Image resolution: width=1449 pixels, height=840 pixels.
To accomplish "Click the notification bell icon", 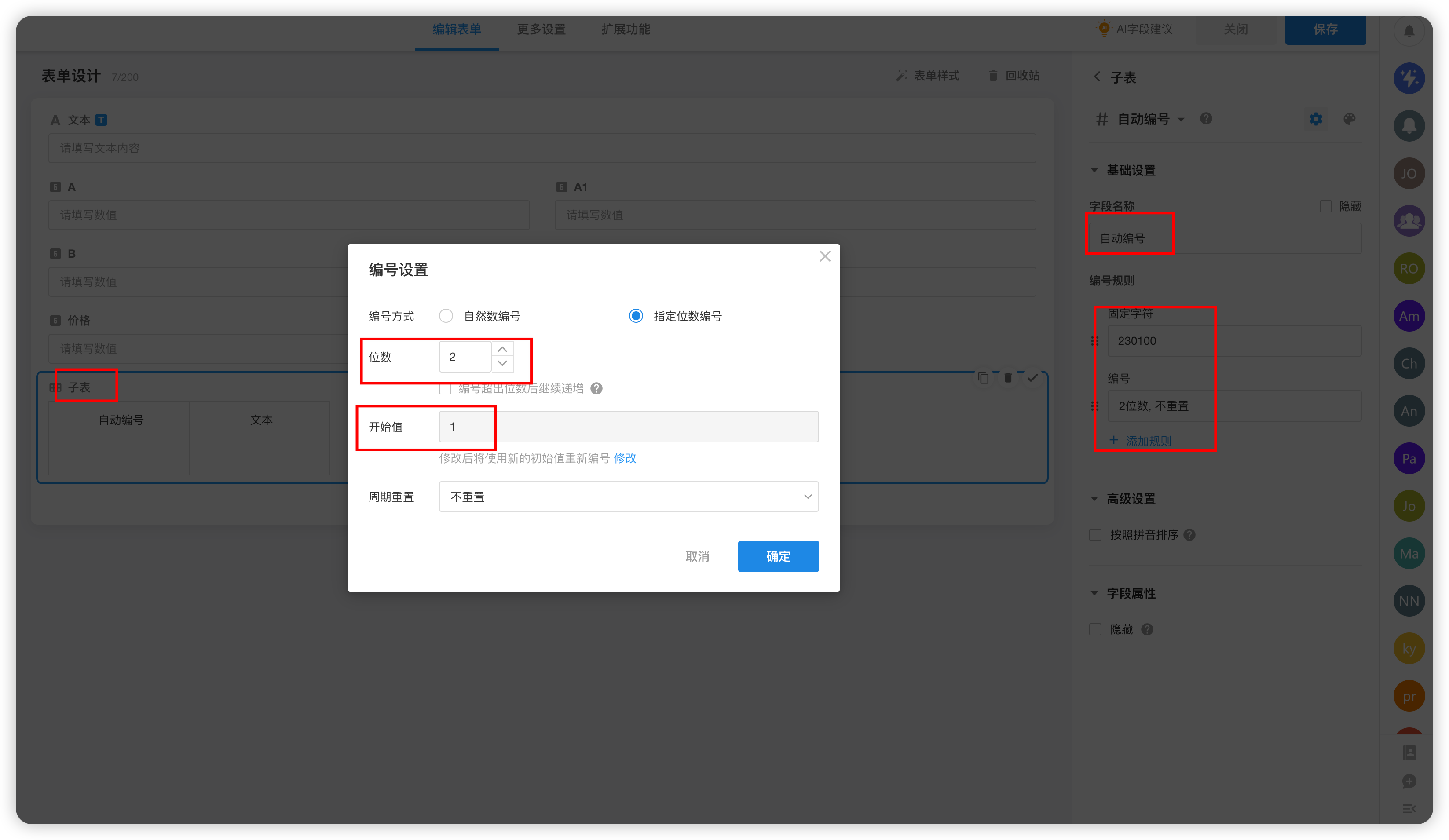I will 1409,31.
